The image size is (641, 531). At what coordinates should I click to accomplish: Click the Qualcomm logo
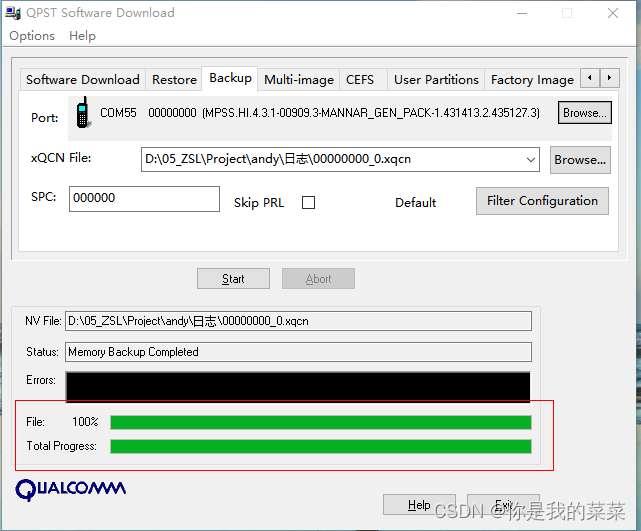pos(71,489)
